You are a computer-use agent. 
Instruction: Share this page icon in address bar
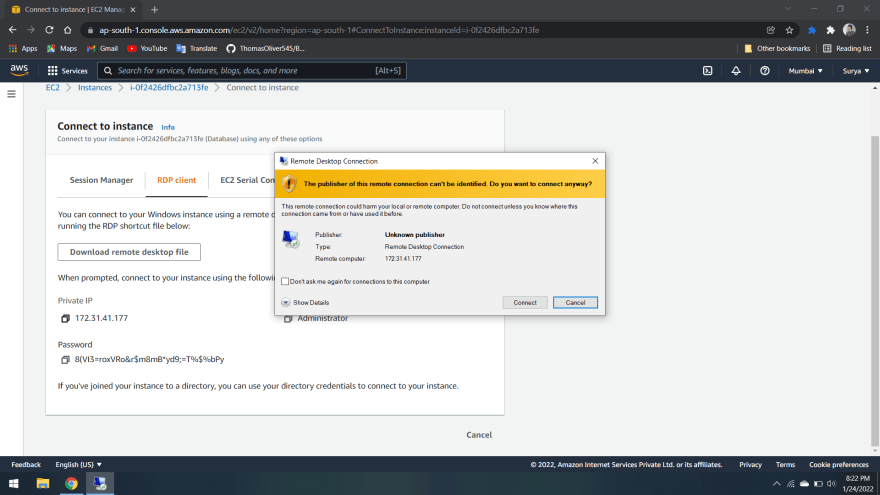(x=771, y=30)
